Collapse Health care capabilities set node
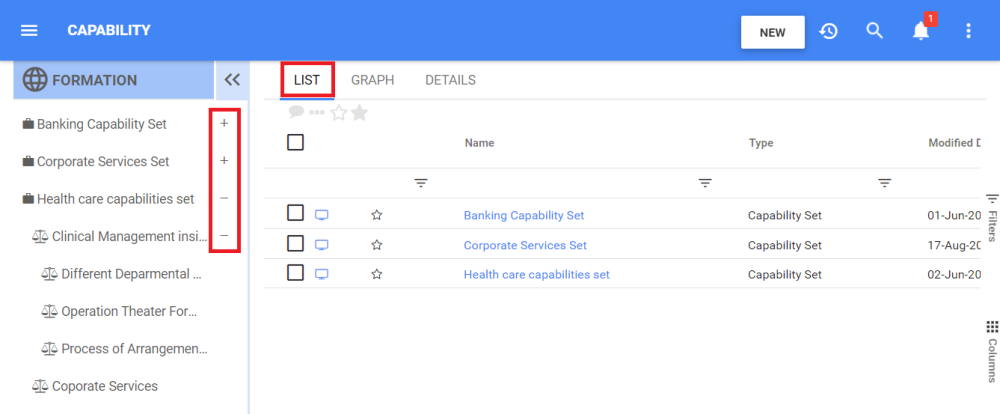 pyautogui.click(x=224, y=199)
